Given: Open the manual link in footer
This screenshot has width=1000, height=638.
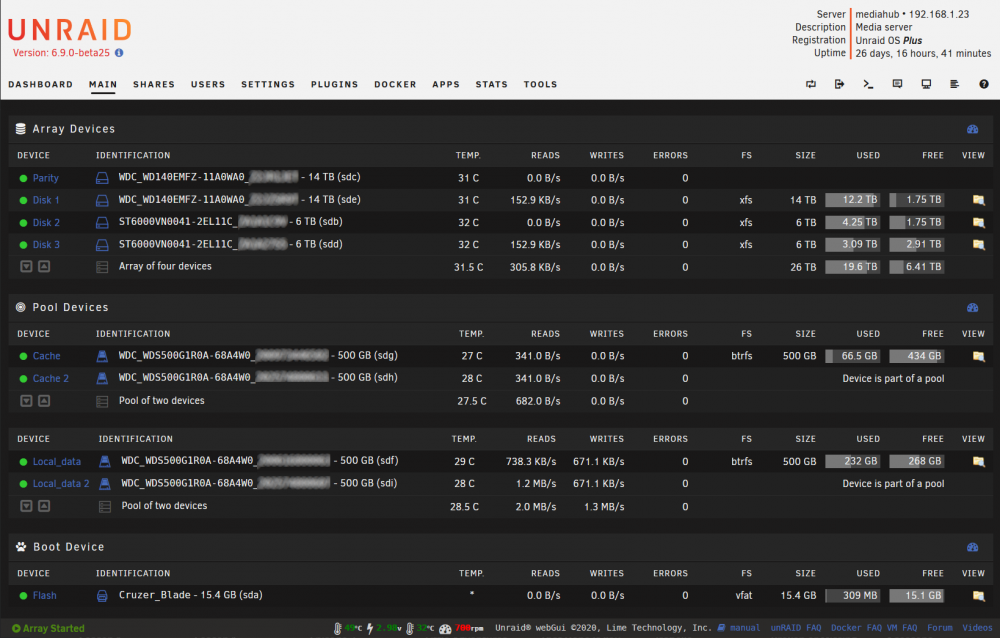Looking at the screenshot, I should [x=745, y=628].
